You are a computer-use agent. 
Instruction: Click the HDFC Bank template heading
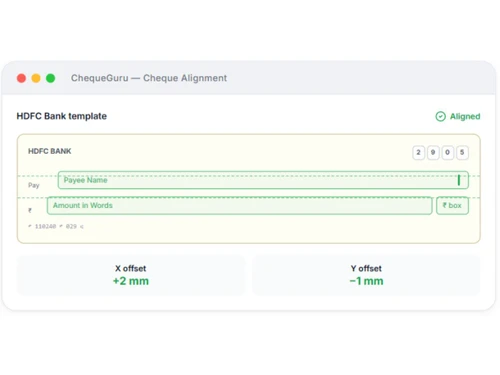62,116
